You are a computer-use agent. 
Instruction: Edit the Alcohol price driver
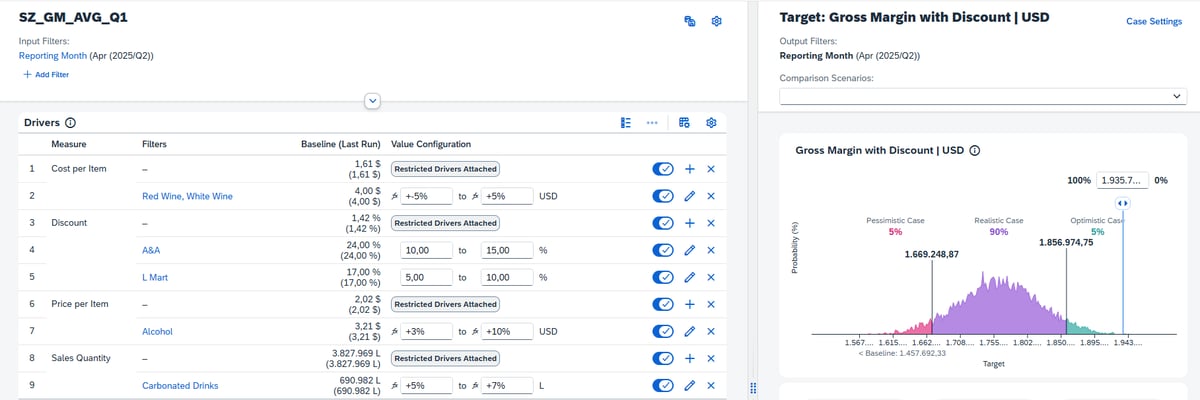point(690,331)
